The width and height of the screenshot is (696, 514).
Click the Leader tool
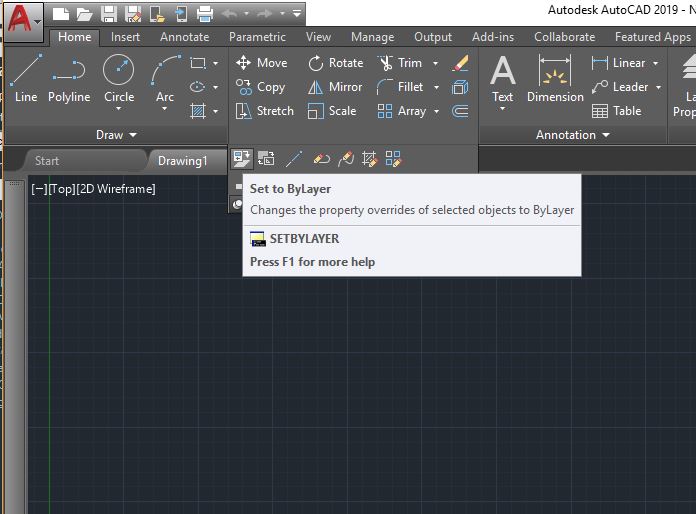click(620, 87)
